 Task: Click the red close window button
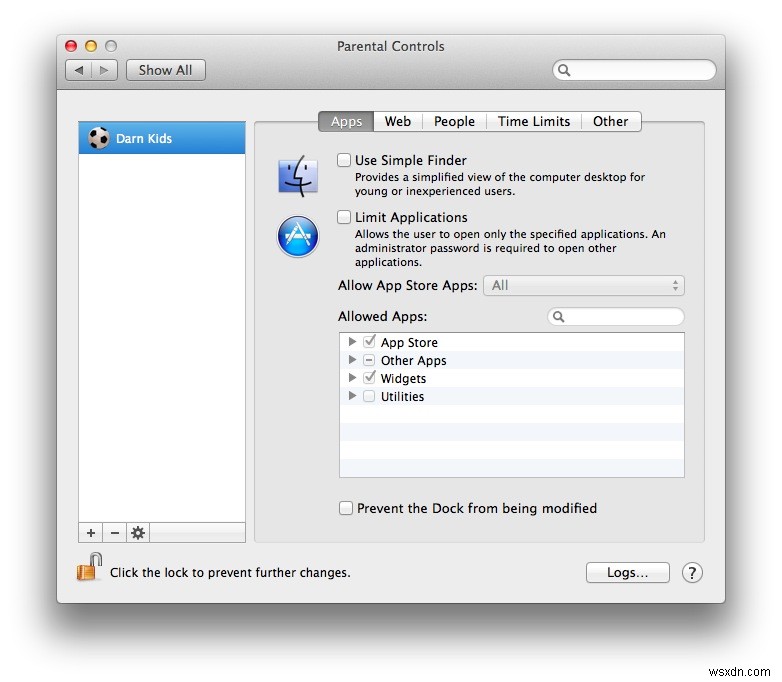(71, 46)
